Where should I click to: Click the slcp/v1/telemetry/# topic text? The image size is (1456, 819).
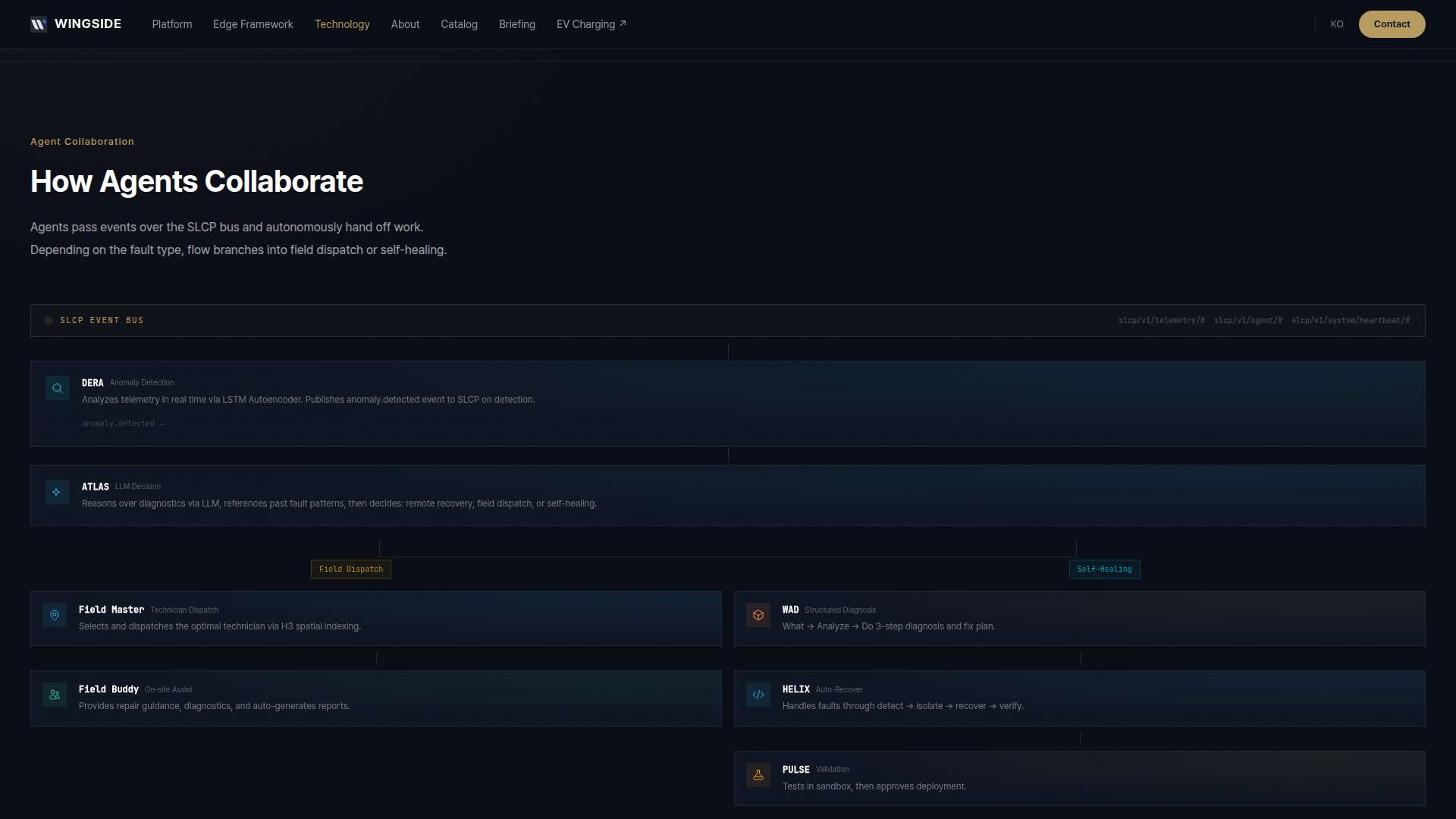click(x=1161, y=321)
